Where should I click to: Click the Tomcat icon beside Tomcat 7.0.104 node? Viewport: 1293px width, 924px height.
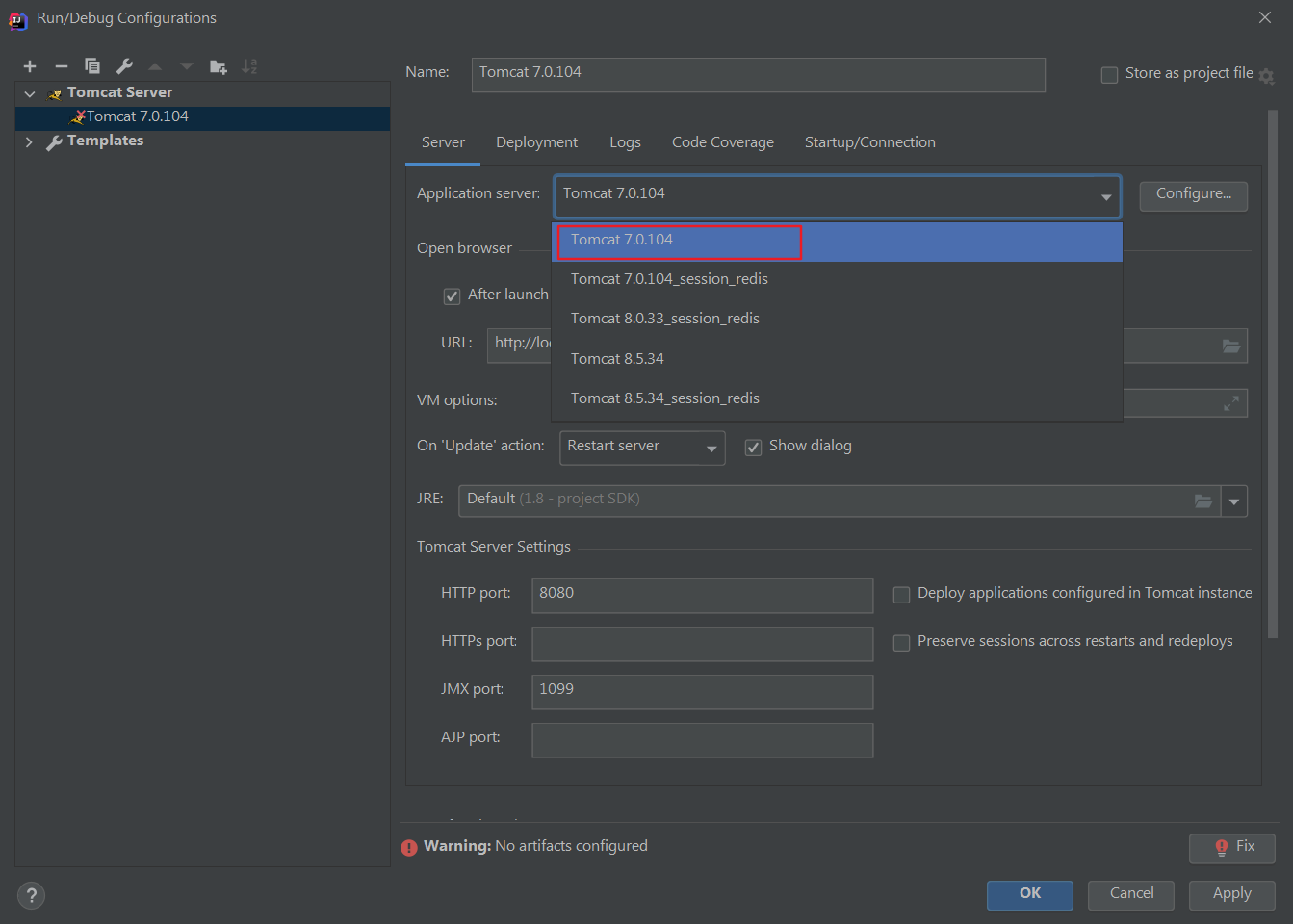coord(78,116)
